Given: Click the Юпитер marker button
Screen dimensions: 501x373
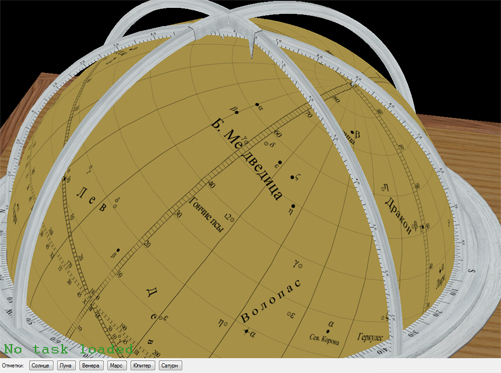Looking at the screenshot, I should point(142,366).
